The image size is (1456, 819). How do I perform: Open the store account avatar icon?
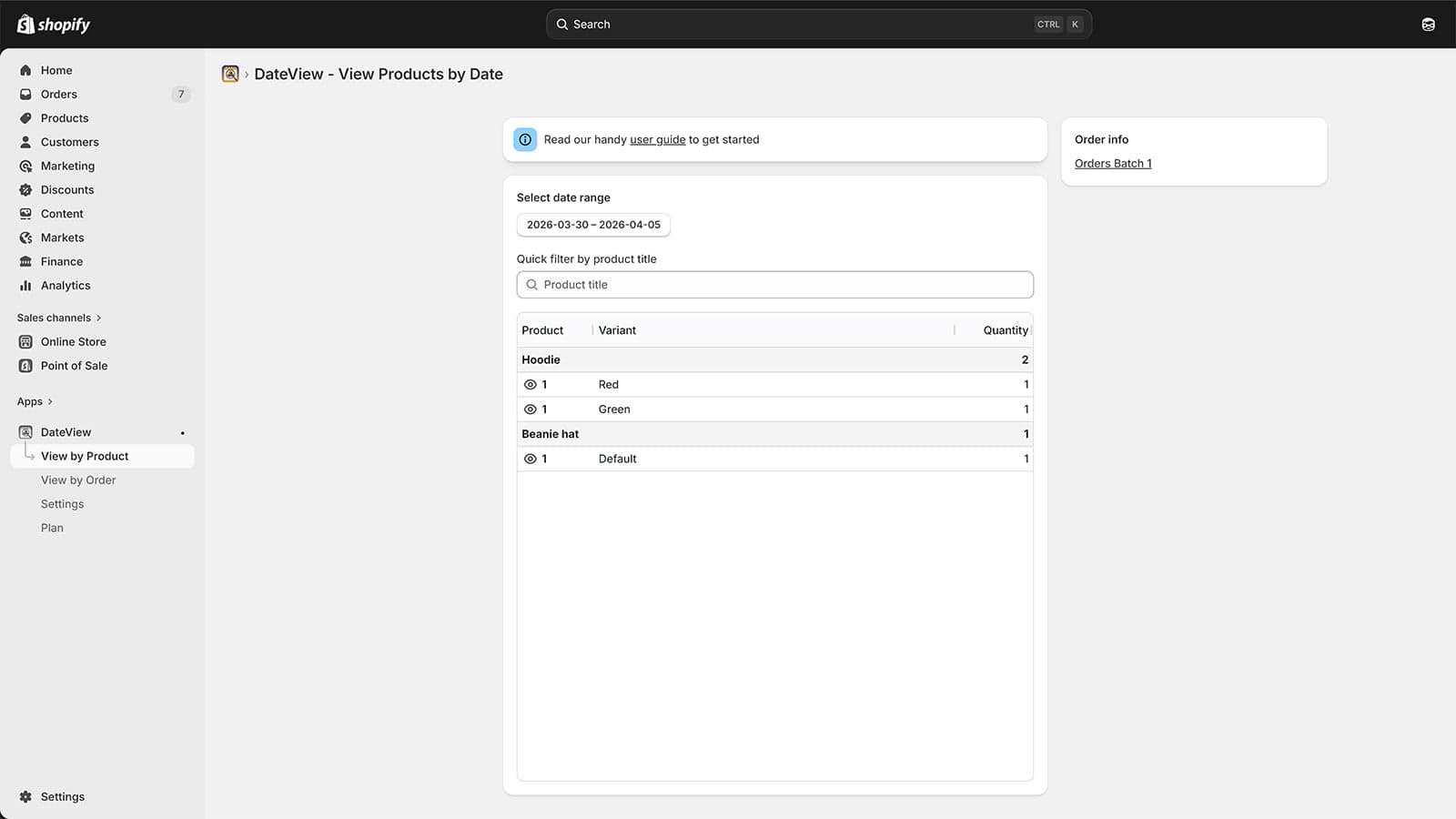tap(1428, 25)
